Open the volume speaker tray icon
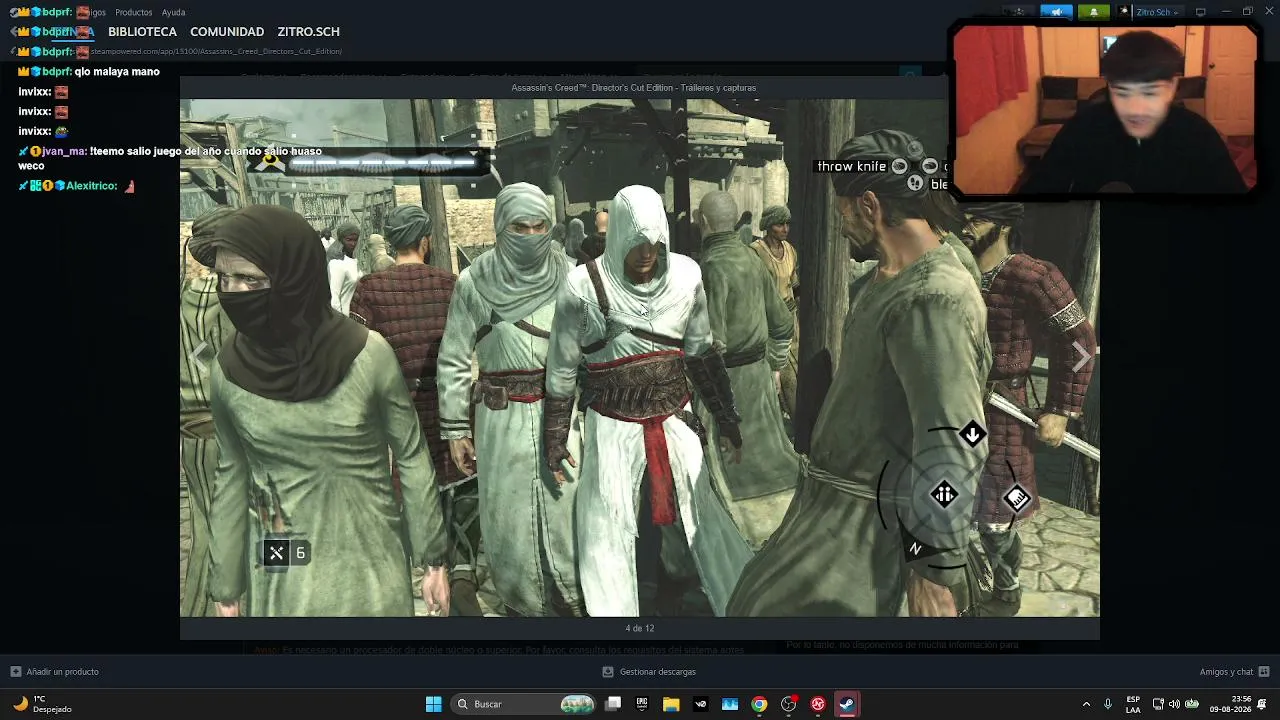This screenshot has width=1280, height=720. click(1174, 704)
